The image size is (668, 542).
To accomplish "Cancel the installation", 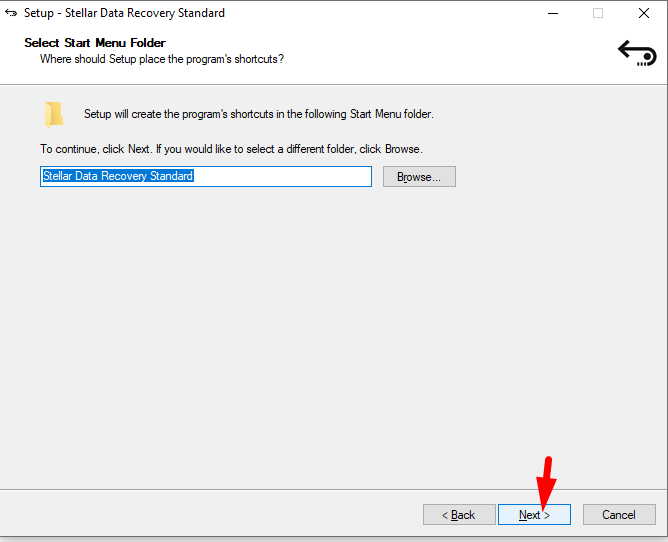I will pyautogui.click(x=619, y=515).
